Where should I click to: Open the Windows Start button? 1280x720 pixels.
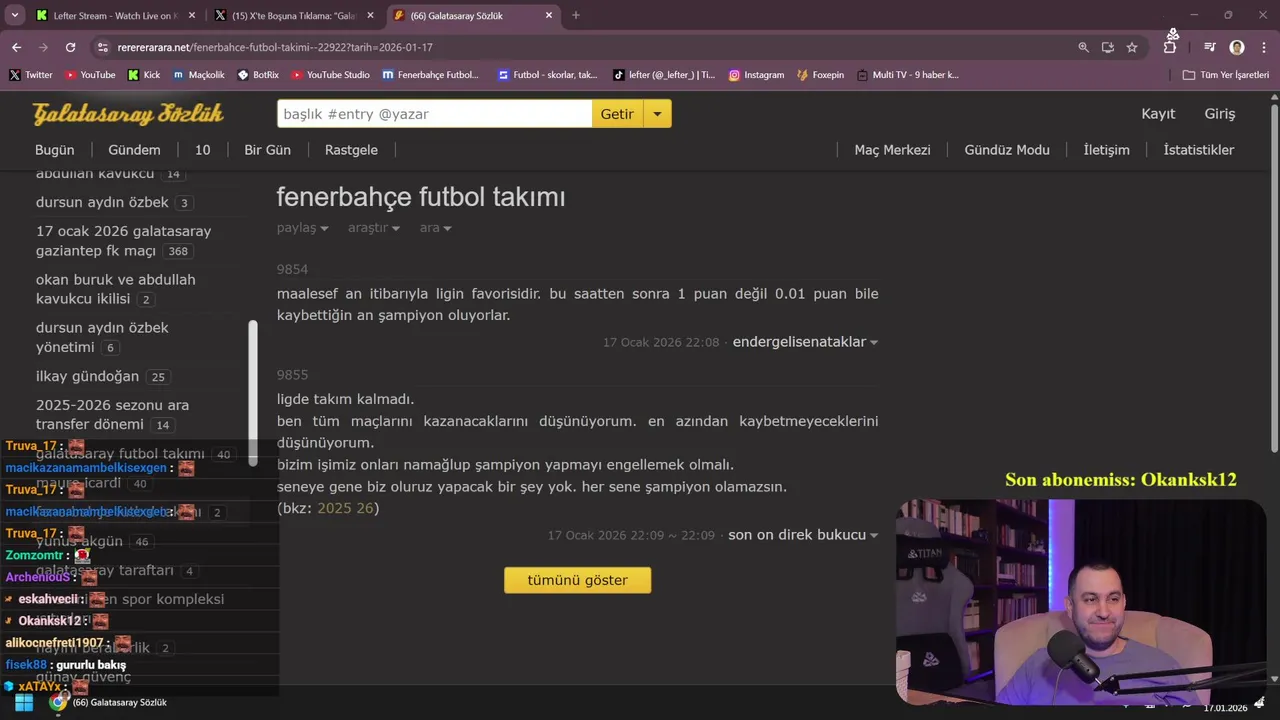(23, 702)
